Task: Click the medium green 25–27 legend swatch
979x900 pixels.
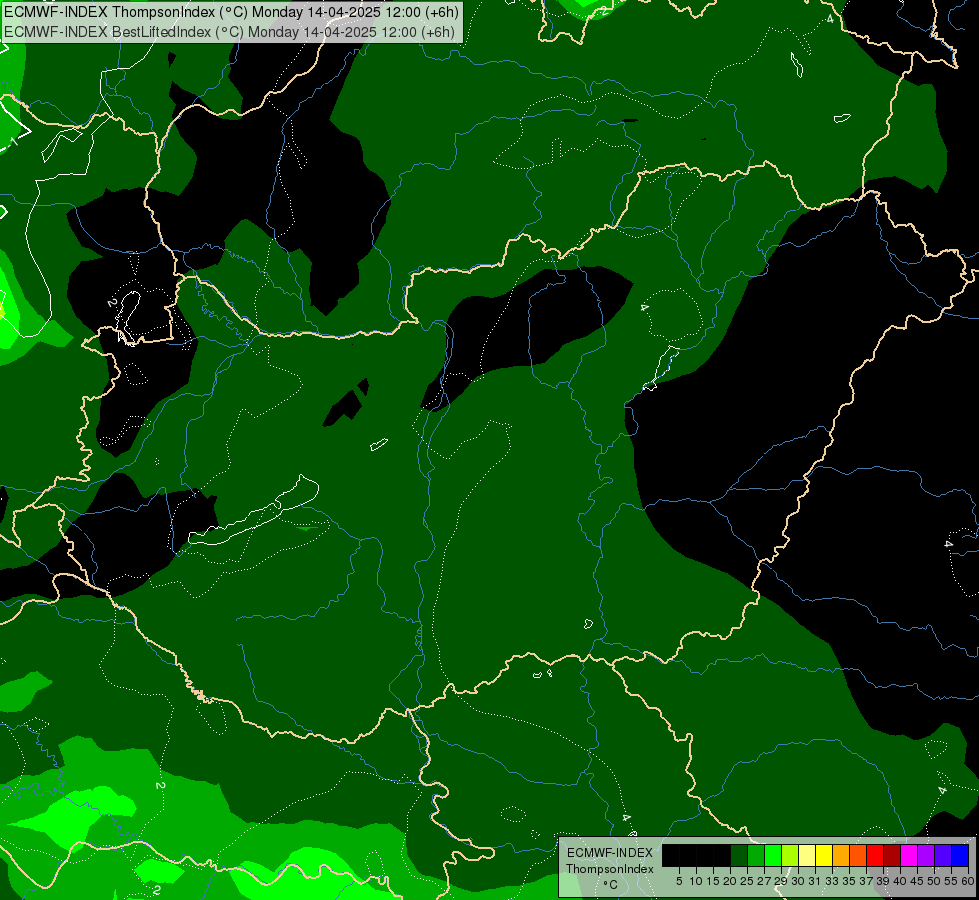Action: [756, 855]
